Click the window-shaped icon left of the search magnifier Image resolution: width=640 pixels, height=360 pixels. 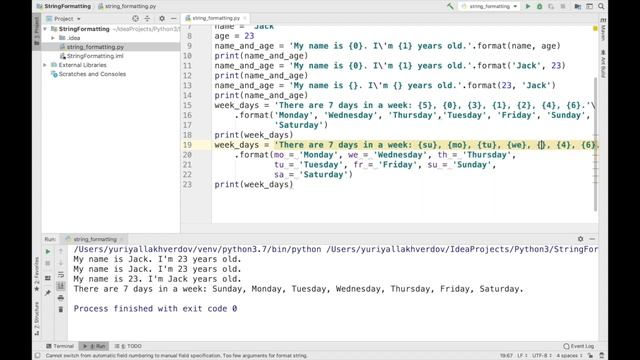tap(589, 6)
